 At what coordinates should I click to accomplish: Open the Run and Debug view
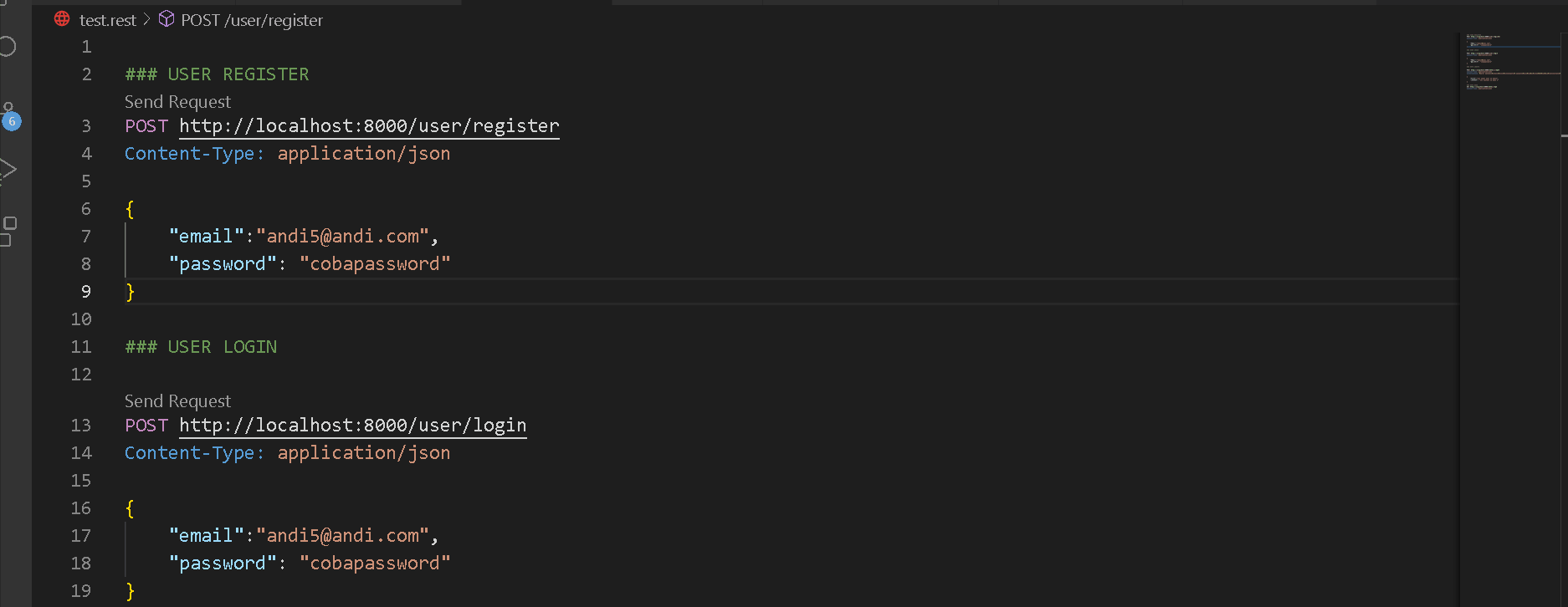10,169
